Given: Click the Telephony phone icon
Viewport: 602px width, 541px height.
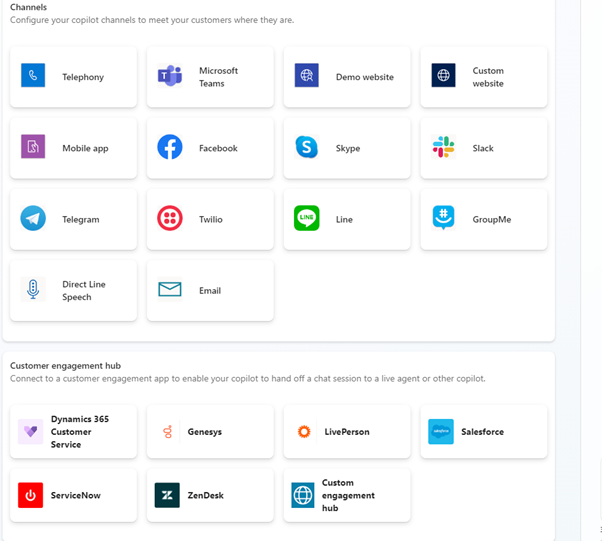Looking at the screenshot, I should pos(33,75).
